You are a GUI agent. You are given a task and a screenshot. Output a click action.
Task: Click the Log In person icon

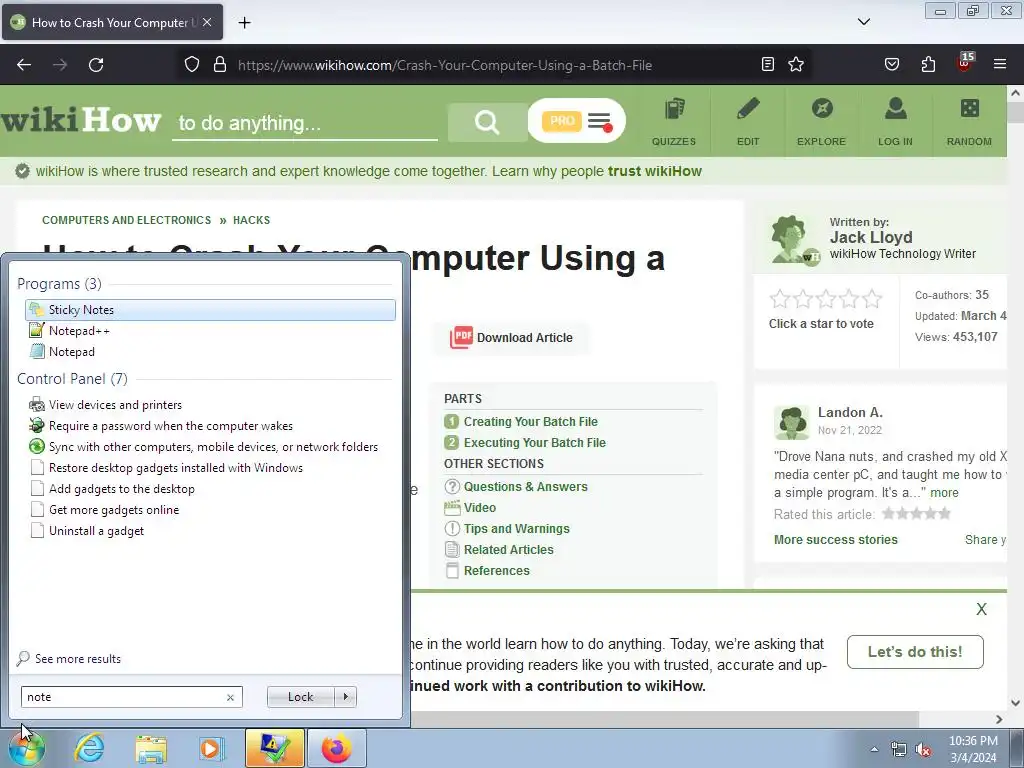click(895, 121)
